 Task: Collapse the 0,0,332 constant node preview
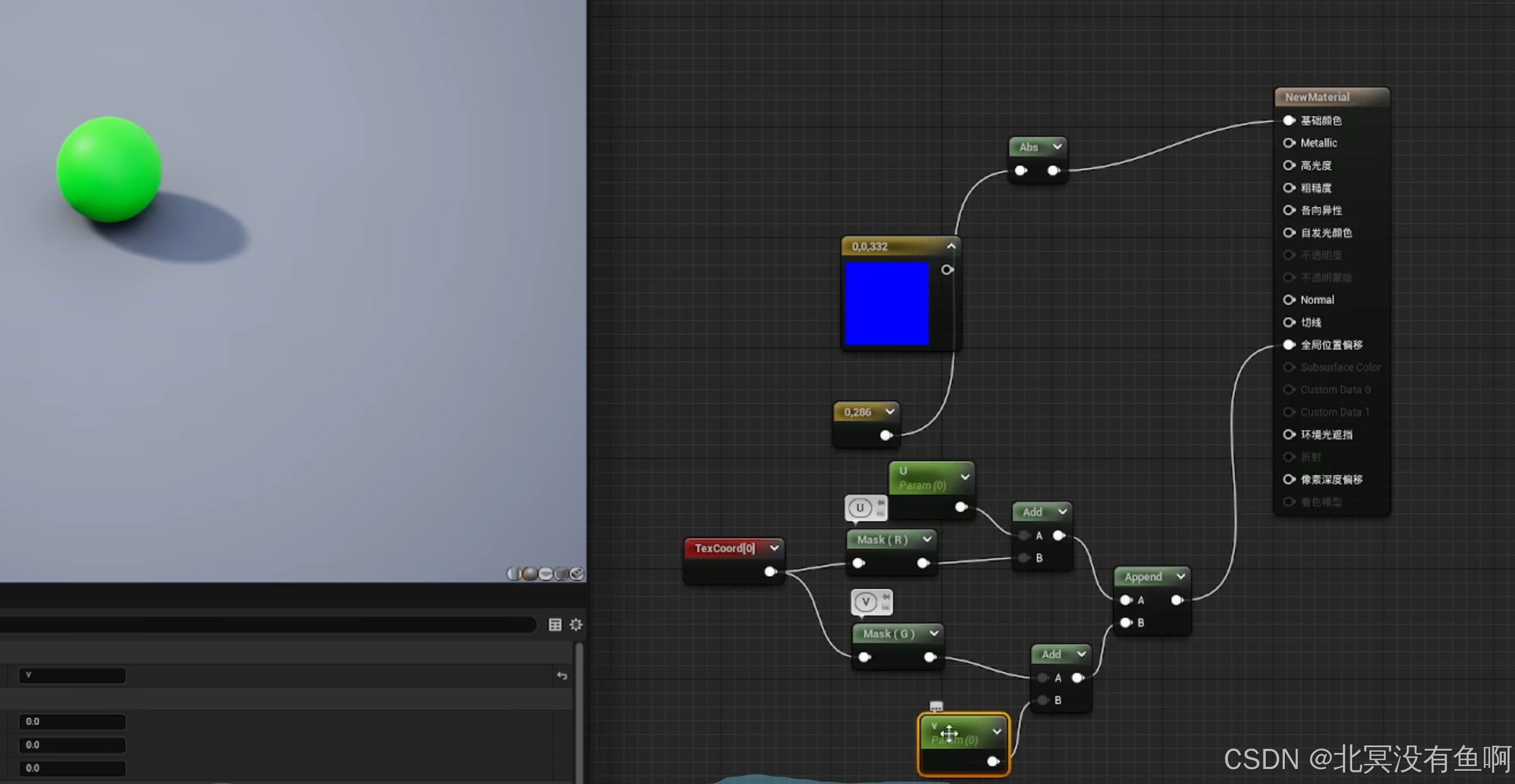[x=951, y=246]
